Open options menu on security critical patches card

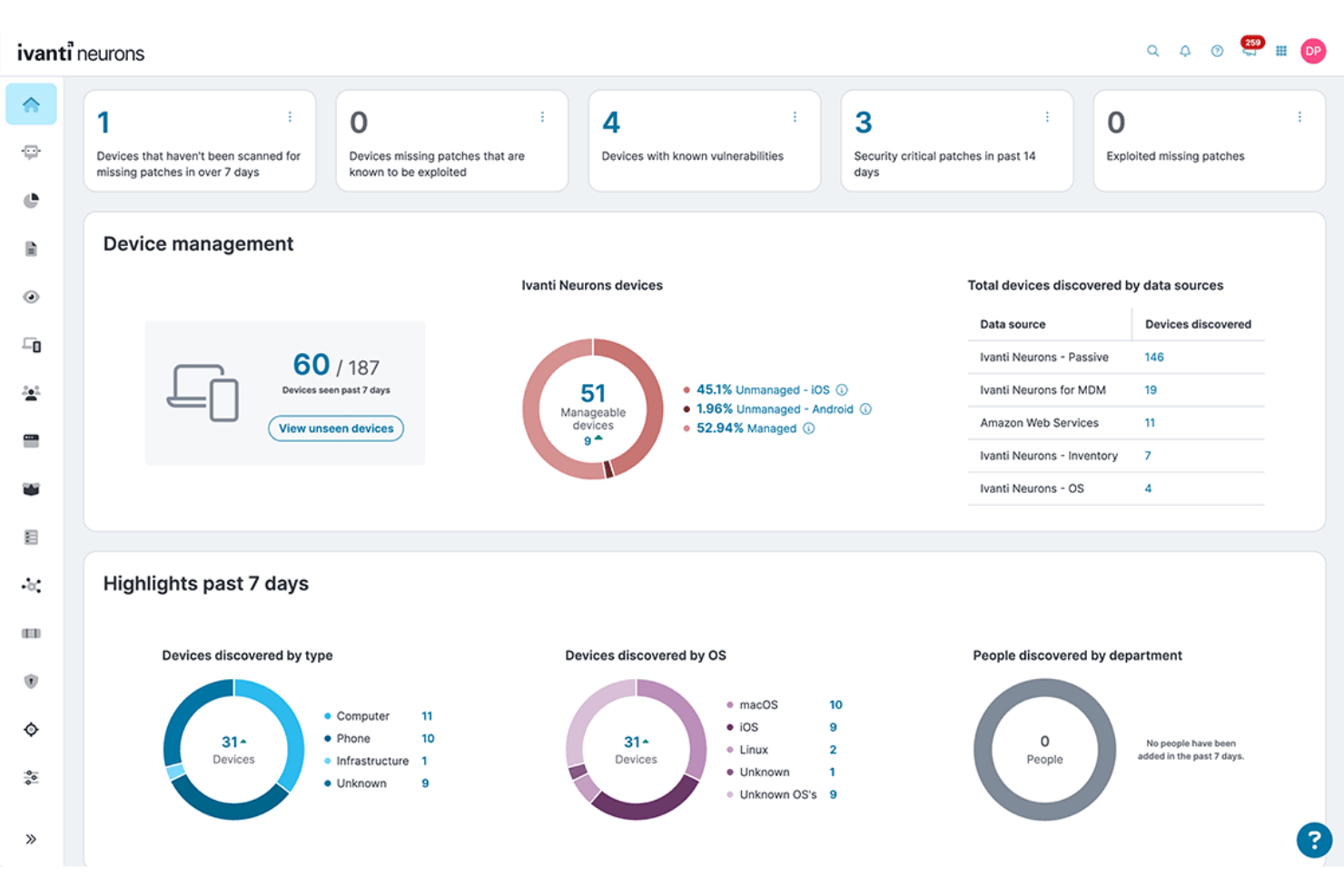(1047, 117)
